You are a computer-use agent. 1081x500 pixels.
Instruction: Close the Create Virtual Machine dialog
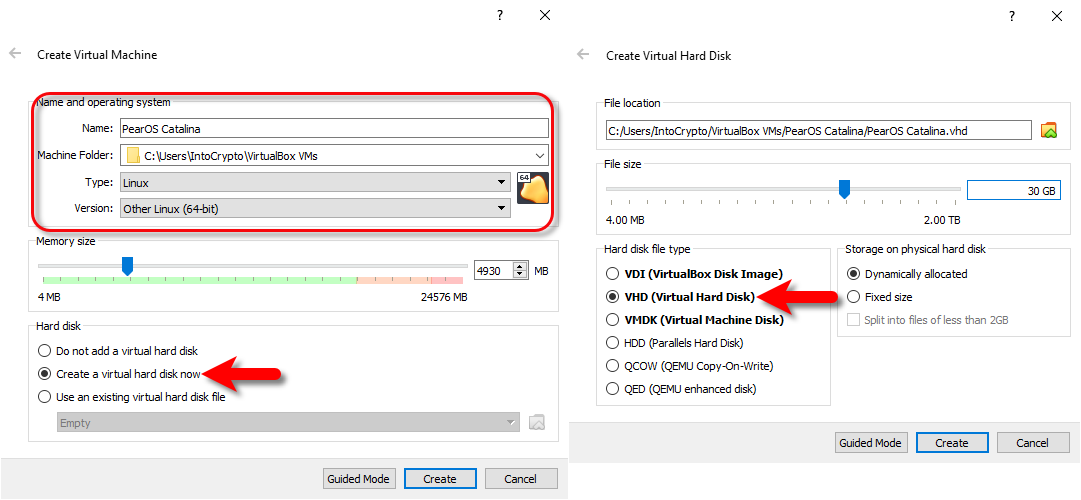click(545, 15)
